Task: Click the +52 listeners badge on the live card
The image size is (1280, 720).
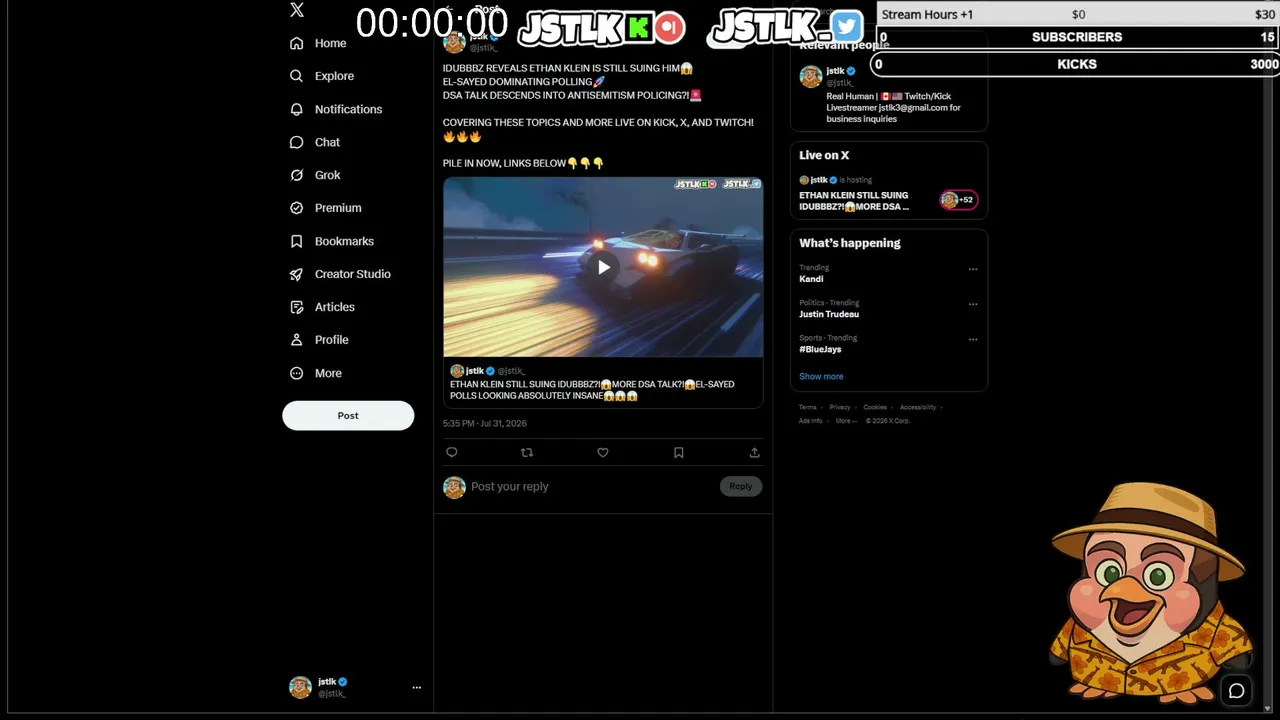Action: pyautogui.click(x=958, y=200)
